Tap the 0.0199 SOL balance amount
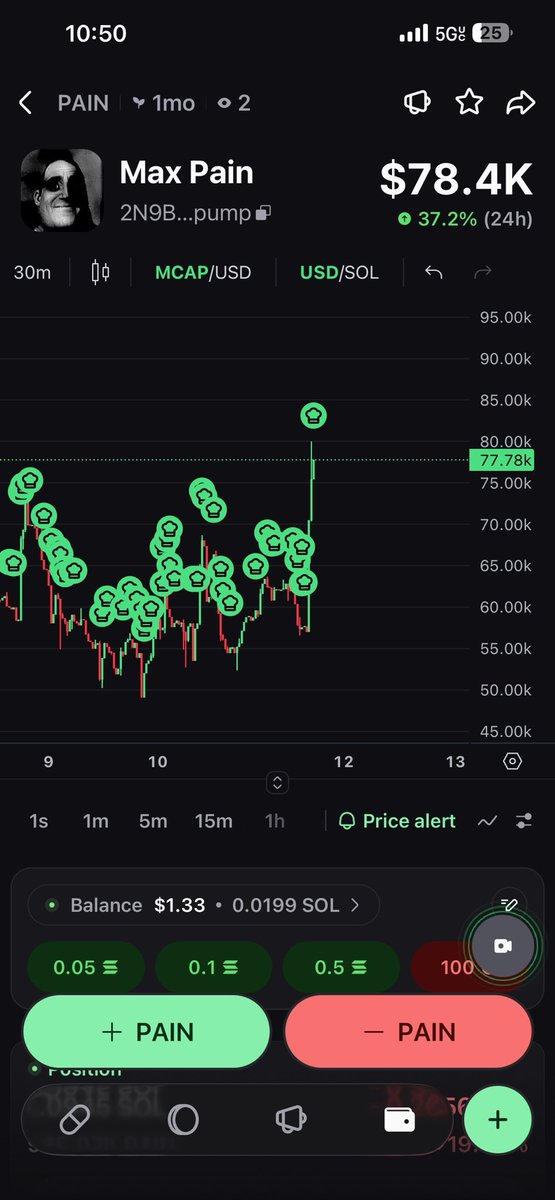 (x=285, y=905)
